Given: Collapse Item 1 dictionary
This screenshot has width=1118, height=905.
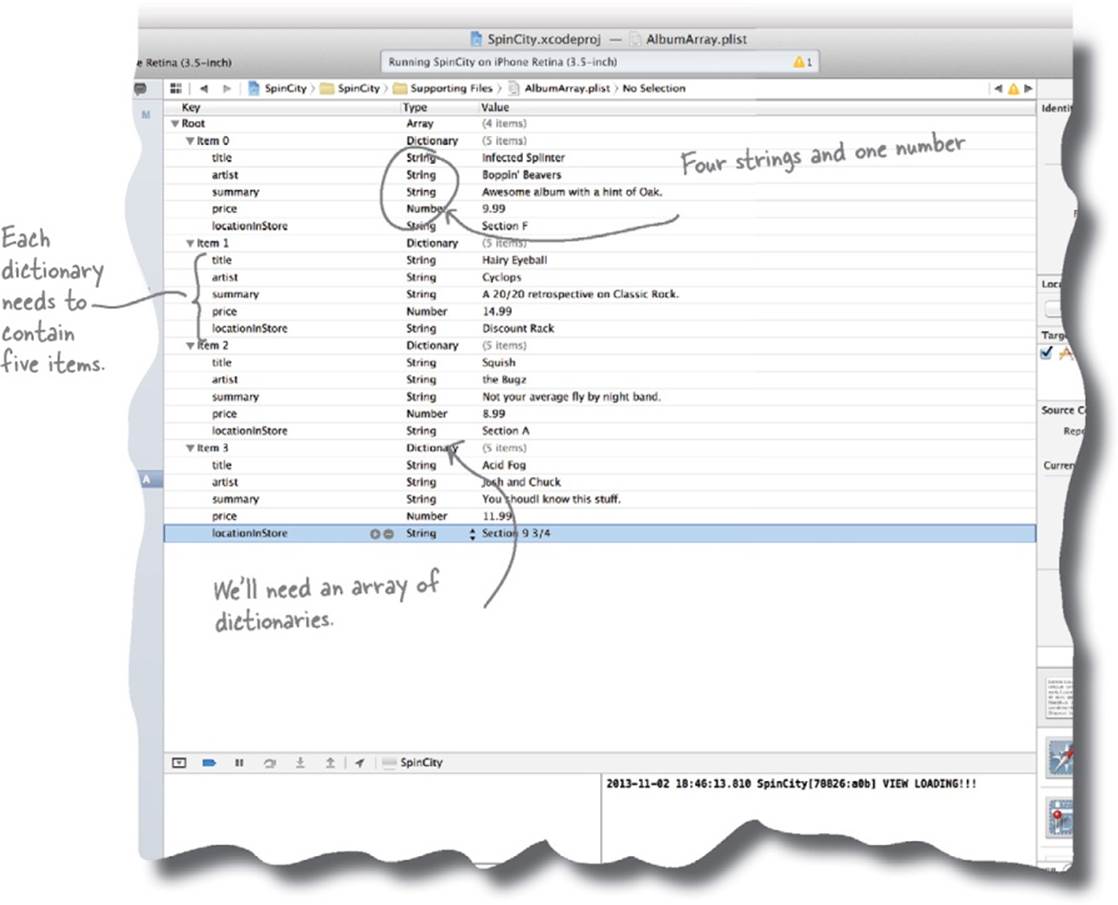Looking at the screenshot, I should [190, 243].
